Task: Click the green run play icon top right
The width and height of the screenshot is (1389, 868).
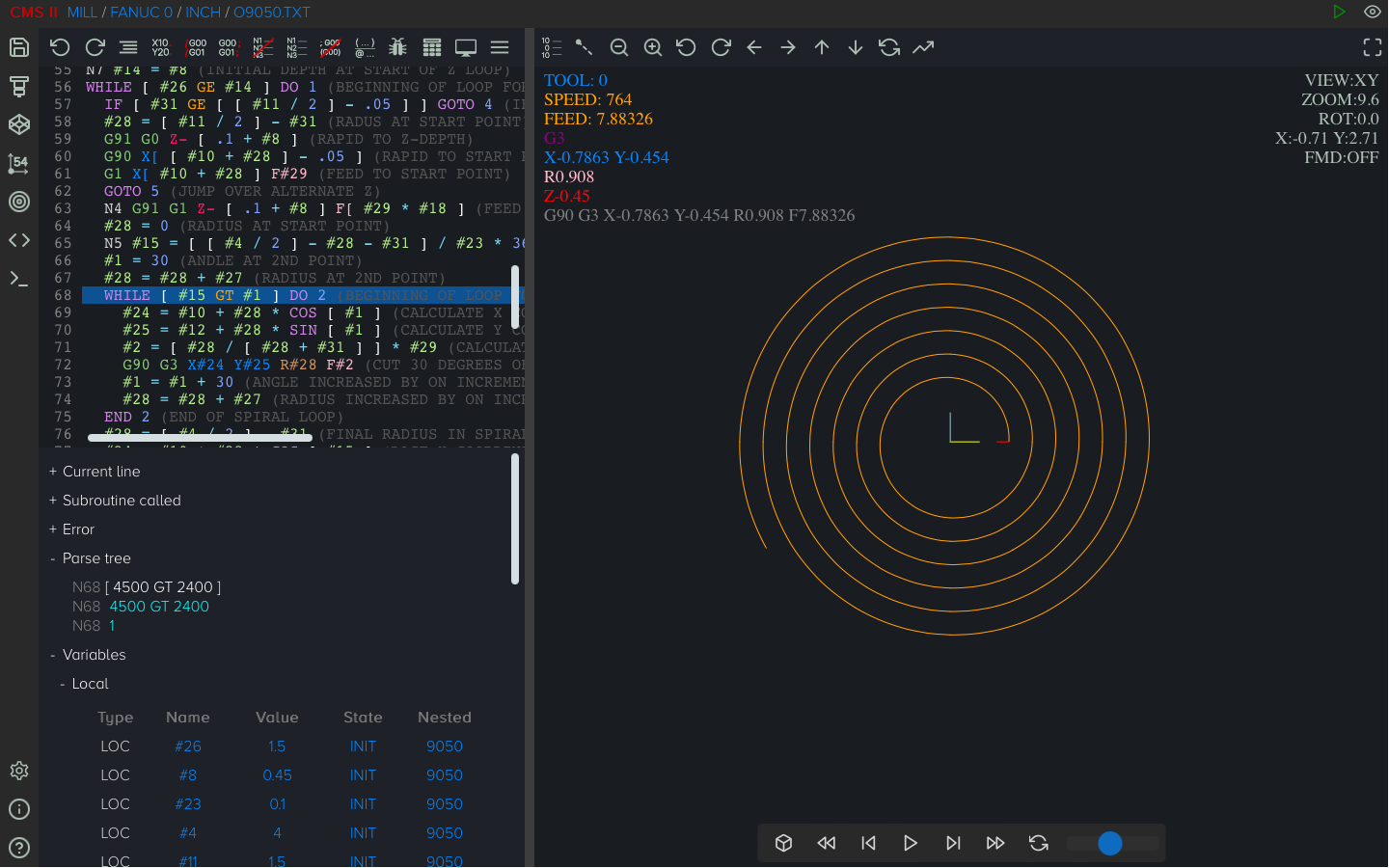Action: click(x=1339, y=12)
